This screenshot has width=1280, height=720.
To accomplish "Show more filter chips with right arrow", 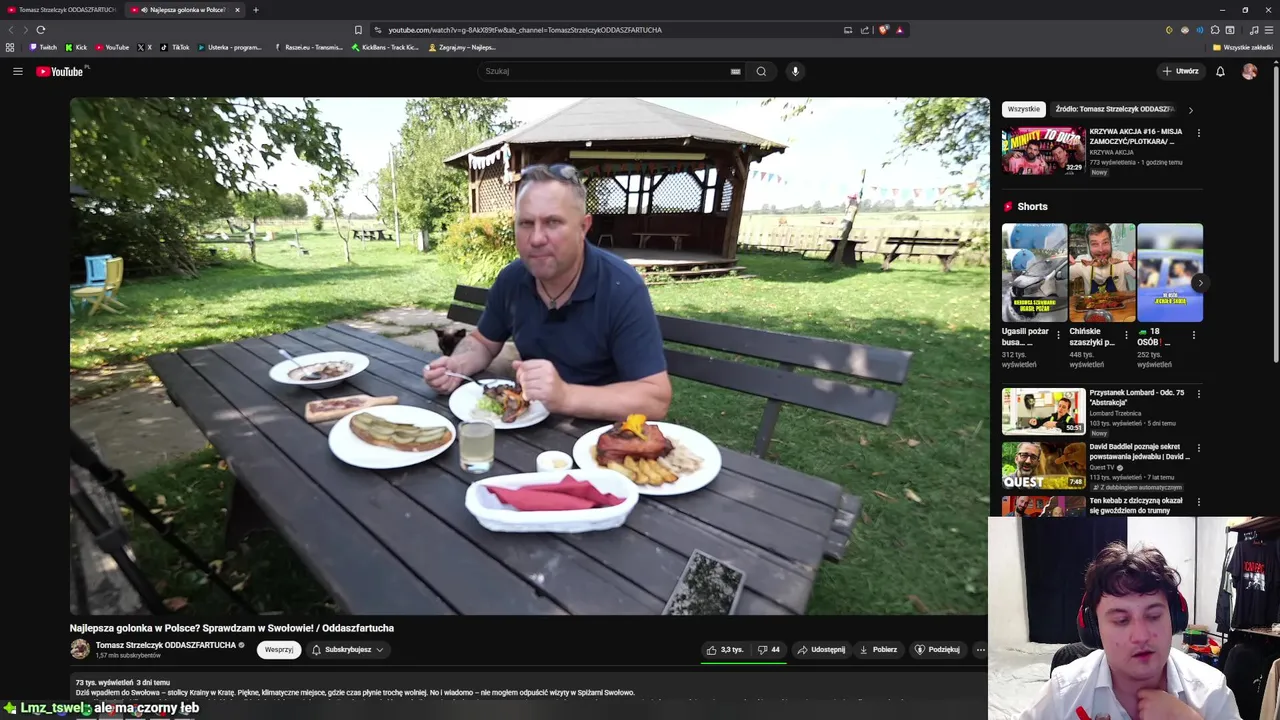I will (1190, 109).
